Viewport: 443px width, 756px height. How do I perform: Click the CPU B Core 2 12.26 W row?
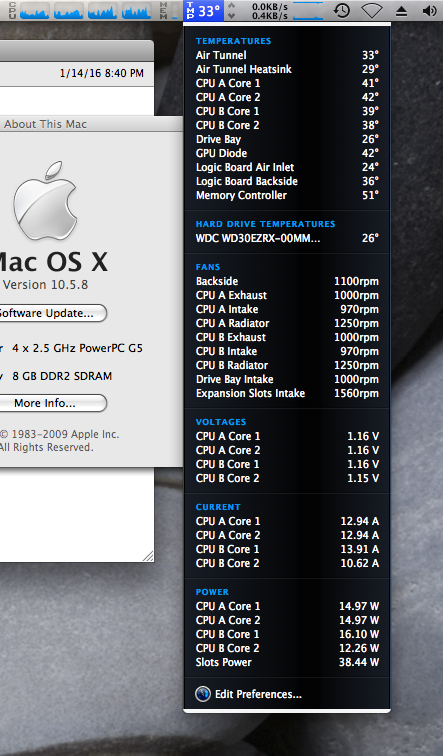pos(287,648)
